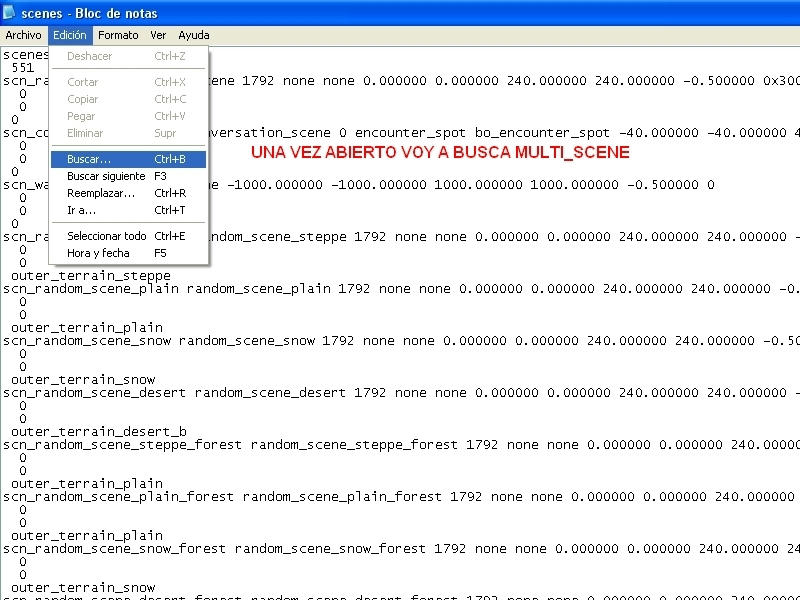
Task: Click the scn_random_scene_snow text line
Action: 160,340
